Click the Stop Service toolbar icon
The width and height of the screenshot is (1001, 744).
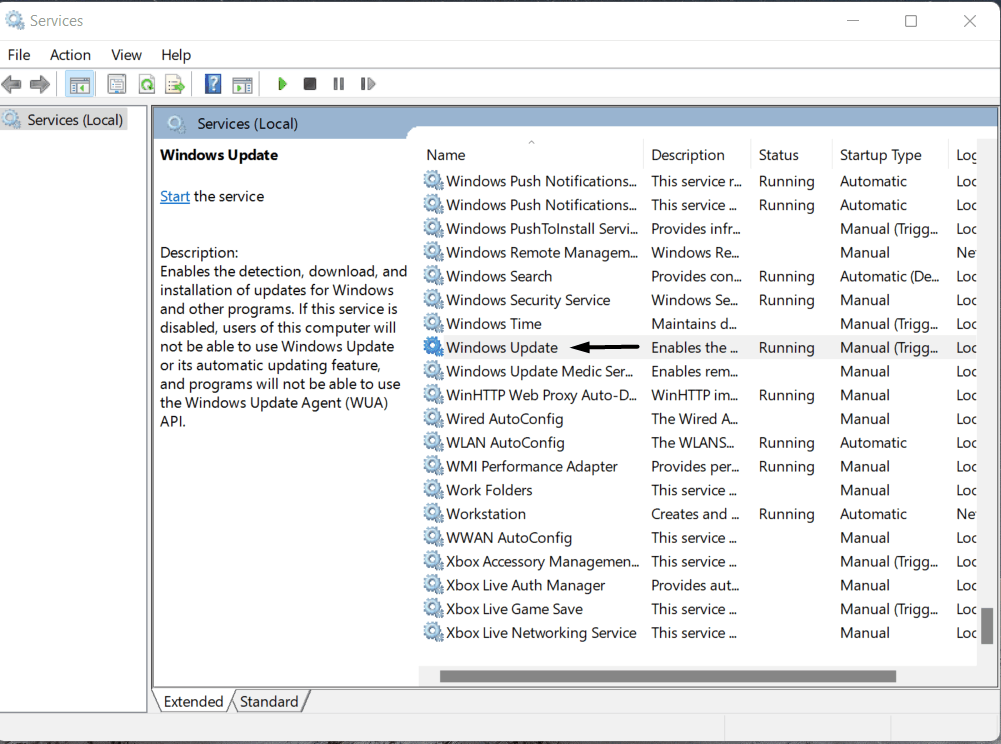[x=310, y=84]
